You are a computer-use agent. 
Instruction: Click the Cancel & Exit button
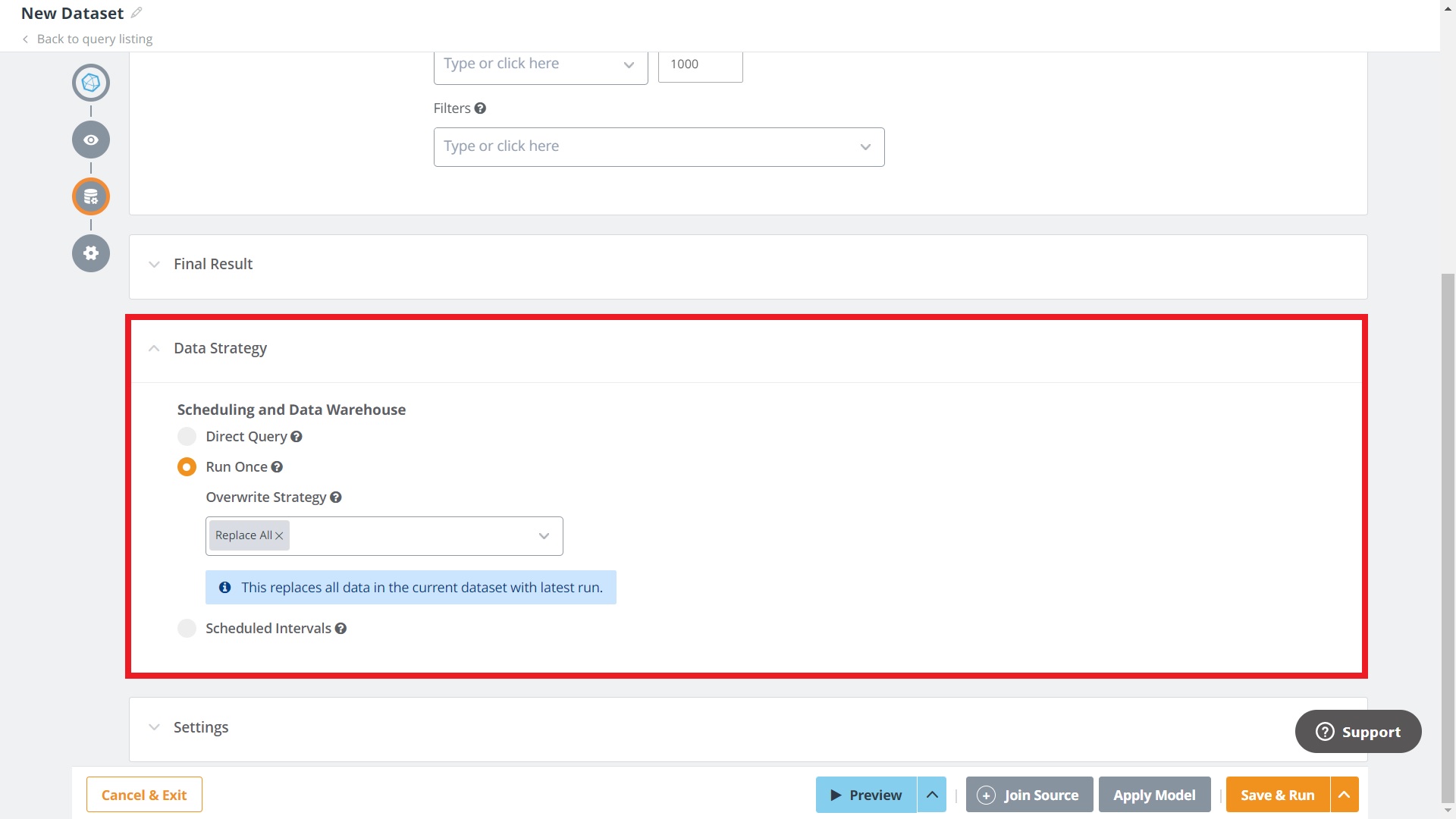pyautogui.click(x=143, y=794)
